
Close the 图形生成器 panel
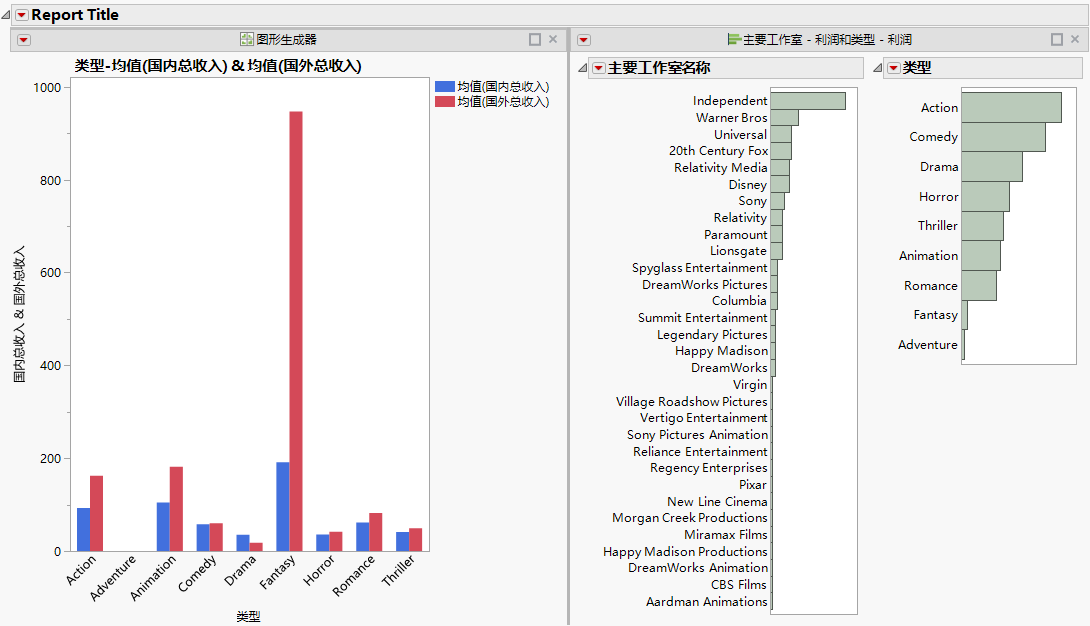point(553,40)
